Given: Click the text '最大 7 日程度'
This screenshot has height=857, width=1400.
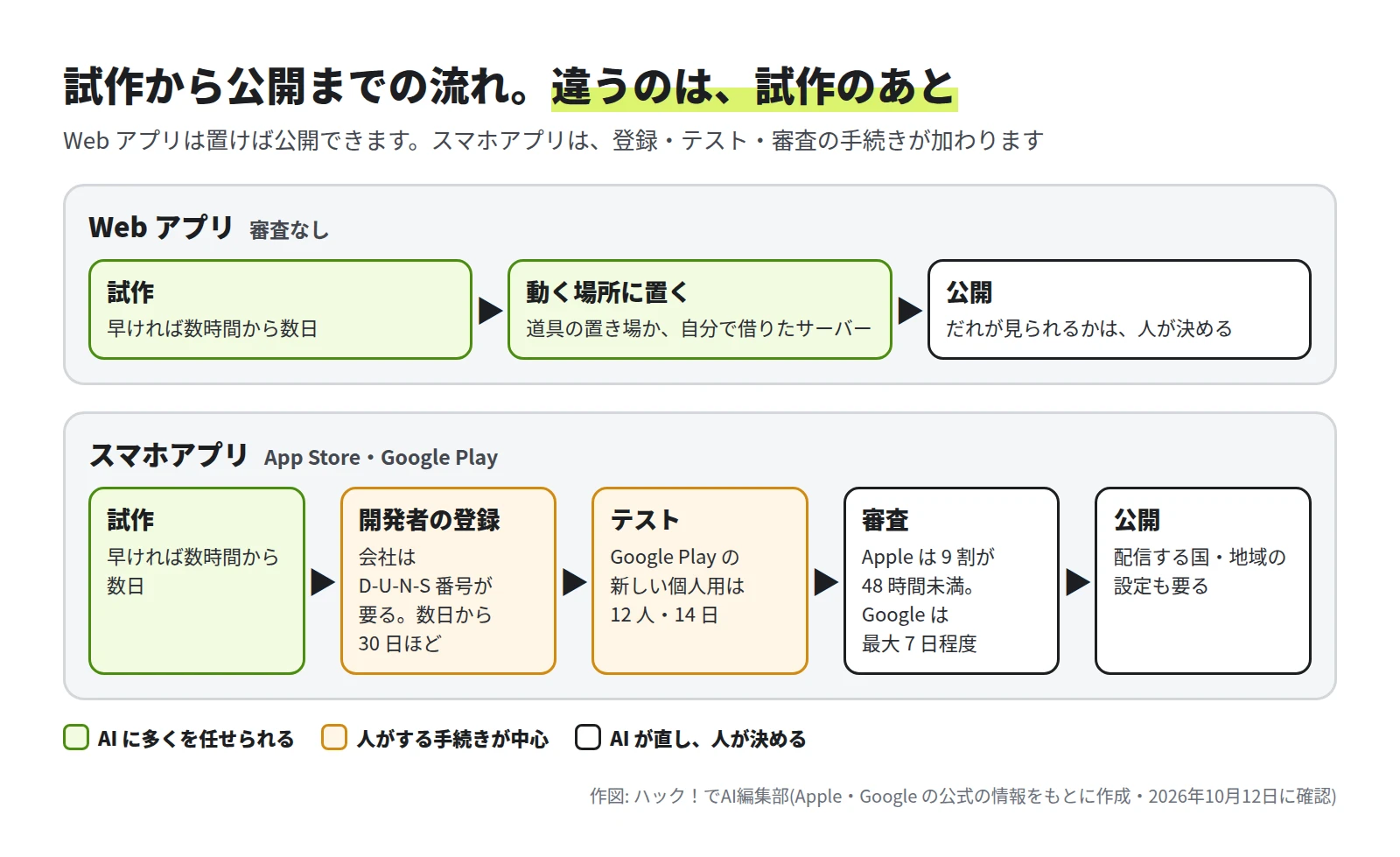Looking at the screenshot, I should pos(919,643).
